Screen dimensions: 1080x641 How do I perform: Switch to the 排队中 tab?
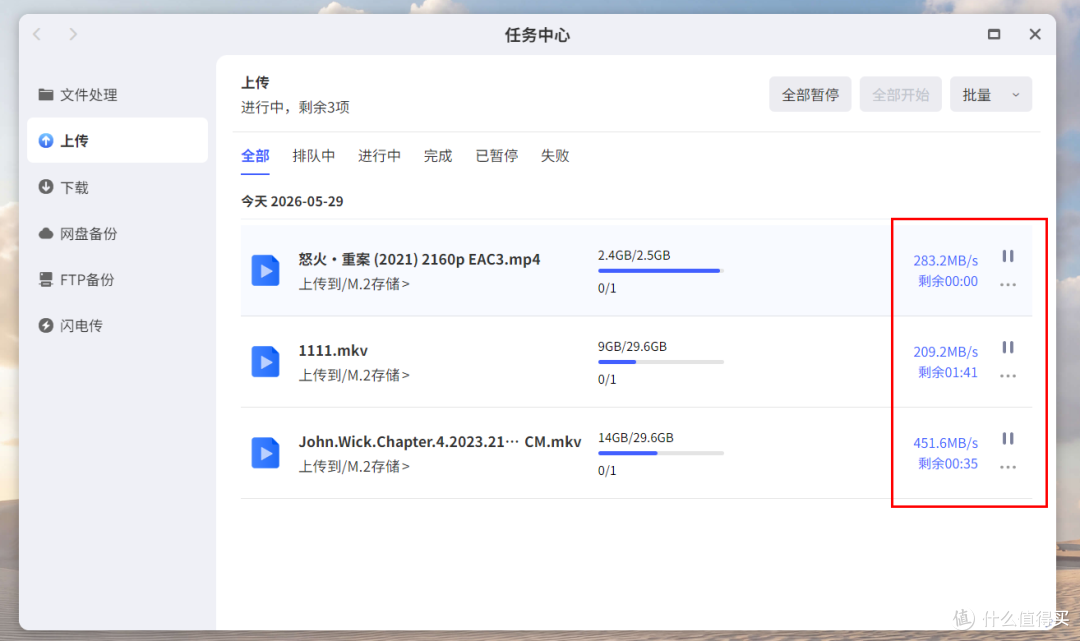tap(313, 156)
